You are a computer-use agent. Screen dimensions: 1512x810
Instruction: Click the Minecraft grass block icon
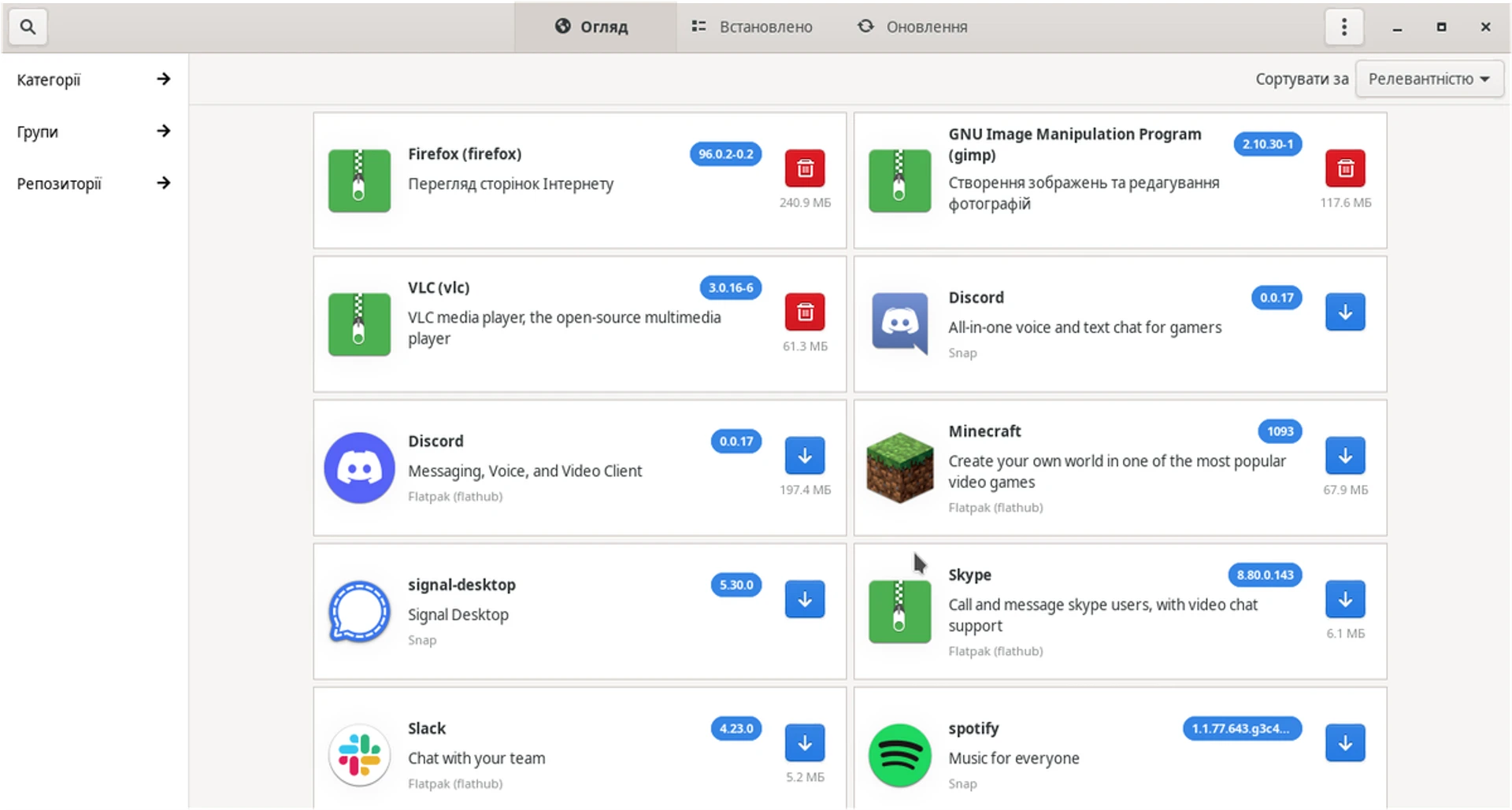[899, 468]
